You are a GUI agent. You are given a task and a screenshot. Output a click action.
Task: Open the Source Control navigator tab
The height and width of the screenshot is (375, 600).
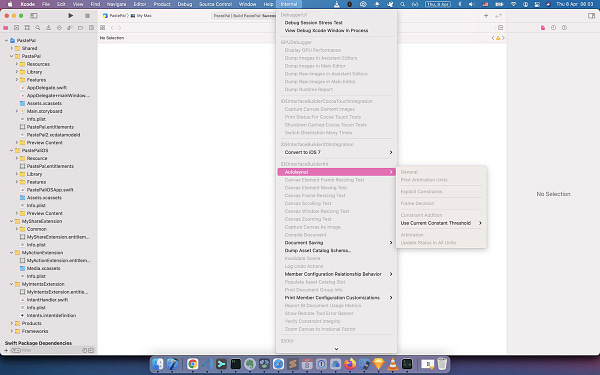tap(16, 28)
